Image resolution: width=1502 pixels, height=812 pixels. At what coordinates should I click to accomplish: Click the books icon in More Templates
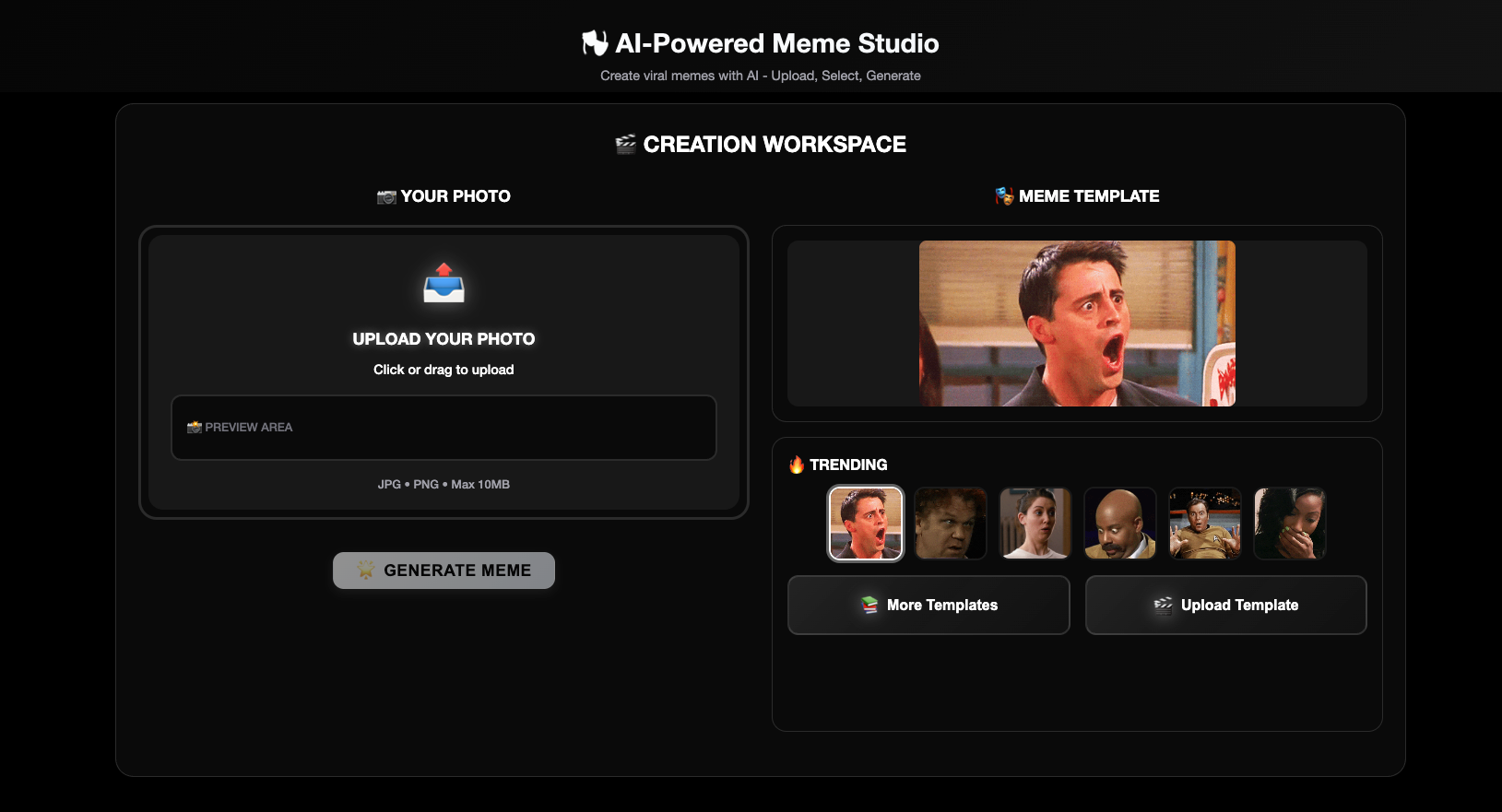pos(869,605)
